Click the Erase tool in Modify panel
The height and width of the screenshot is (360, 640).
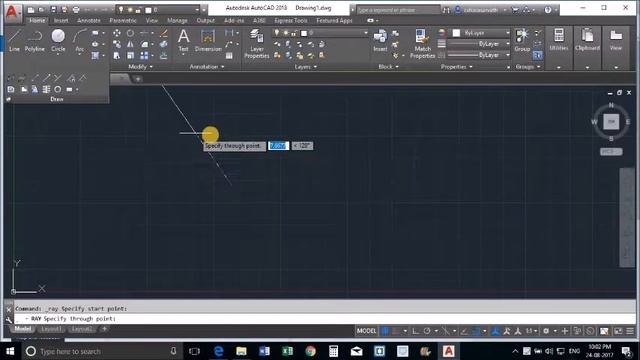pyautogui.click(x=164, y=33)
